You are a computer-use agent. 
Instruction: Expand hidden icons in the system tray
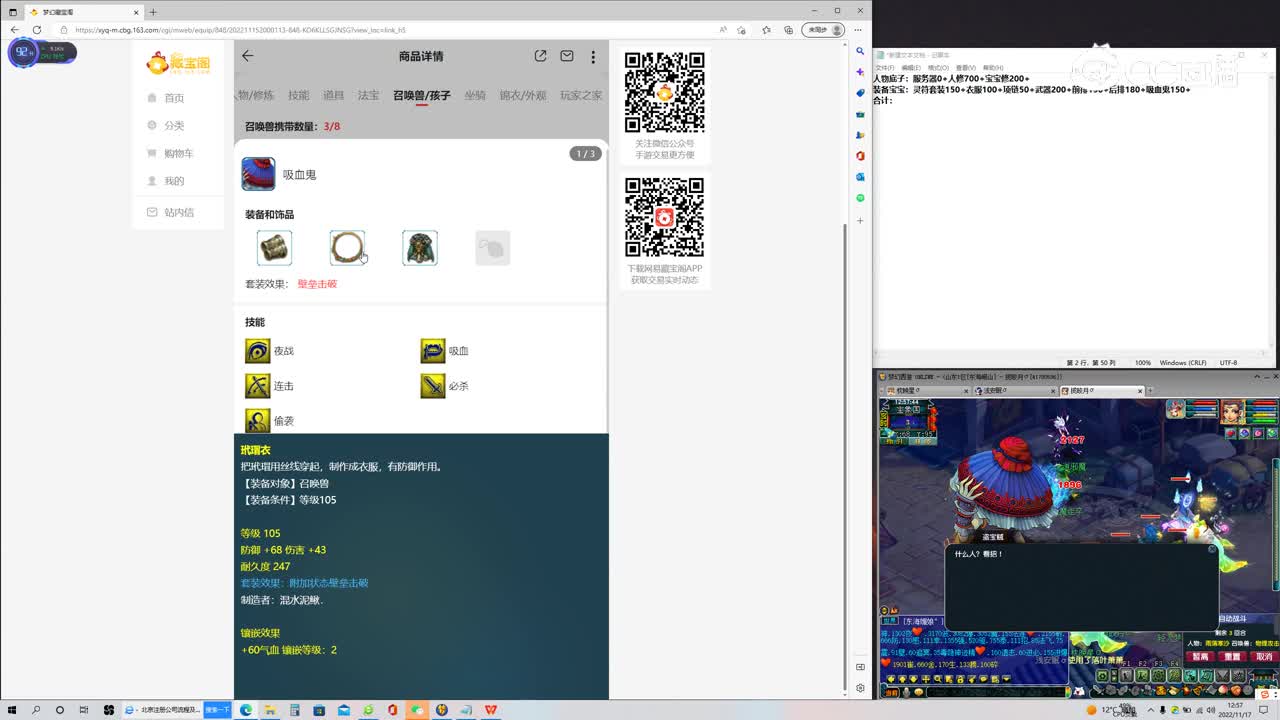pos(1150,711)
